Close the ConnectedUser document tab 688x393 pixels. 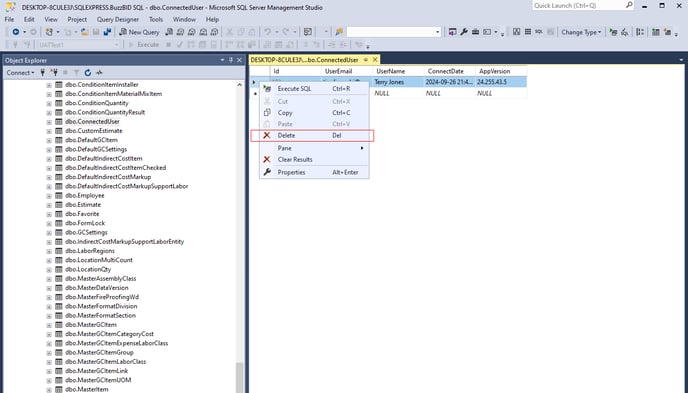pyautogui.click(x=375, y=60)
